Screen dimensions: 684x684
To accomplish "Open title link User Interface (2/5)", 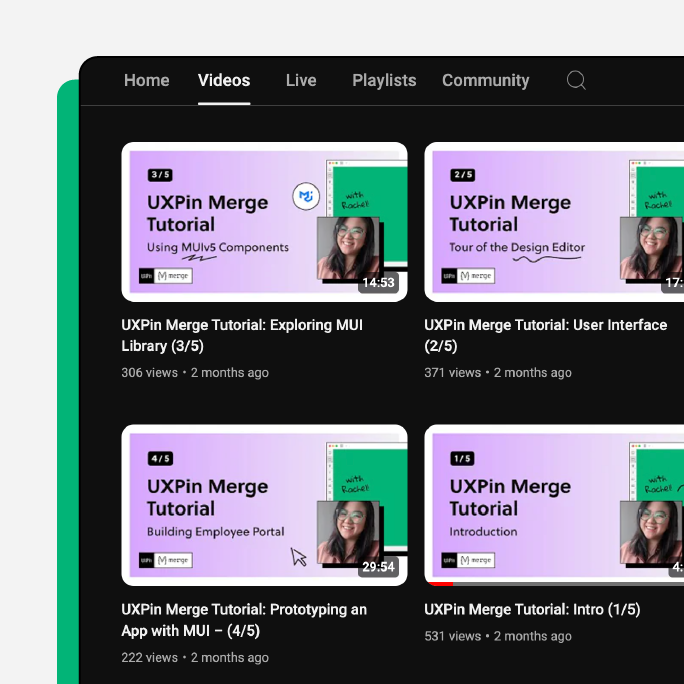I will click(x=546, y=335).
